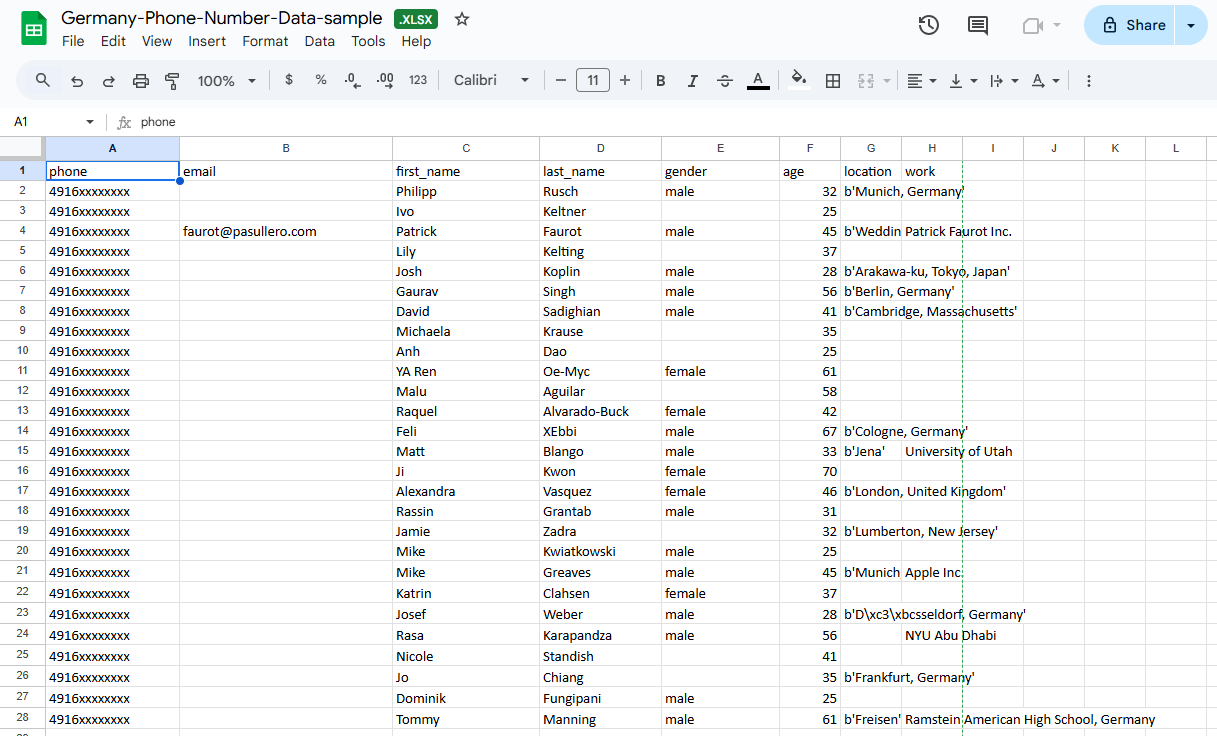
Task: Click the Share button
Action: point(1130,25)
